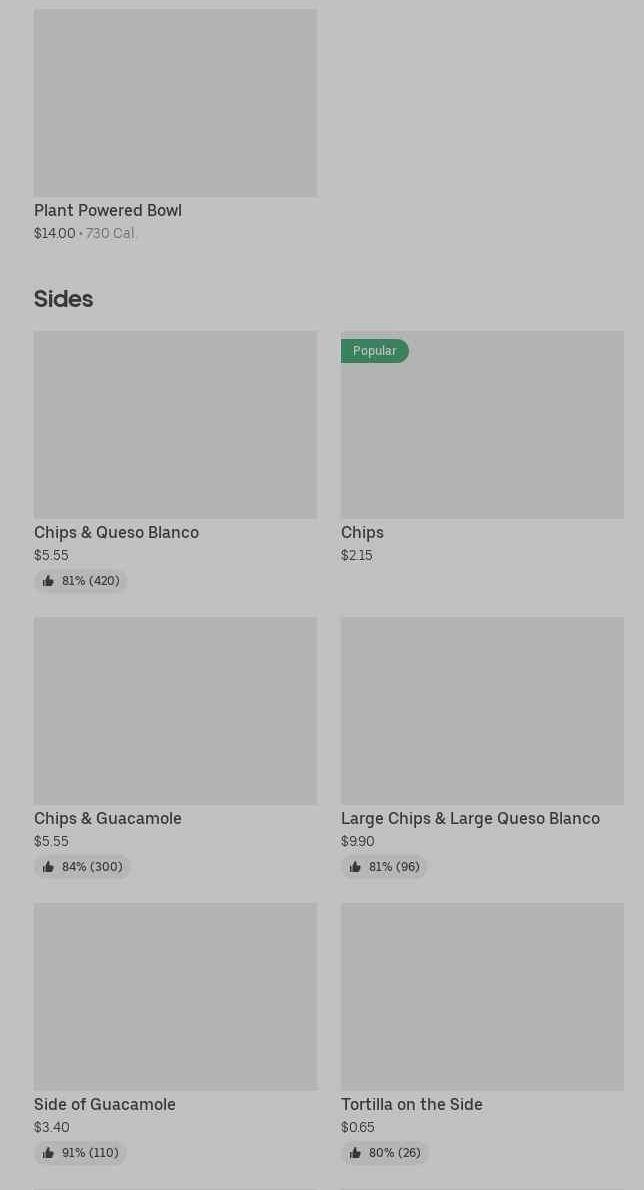Image resolution: width=644 pixels, height=1190 pixels.
Task: Open the Tortilla on the Side photo
Action: click(x=482, y=997)
